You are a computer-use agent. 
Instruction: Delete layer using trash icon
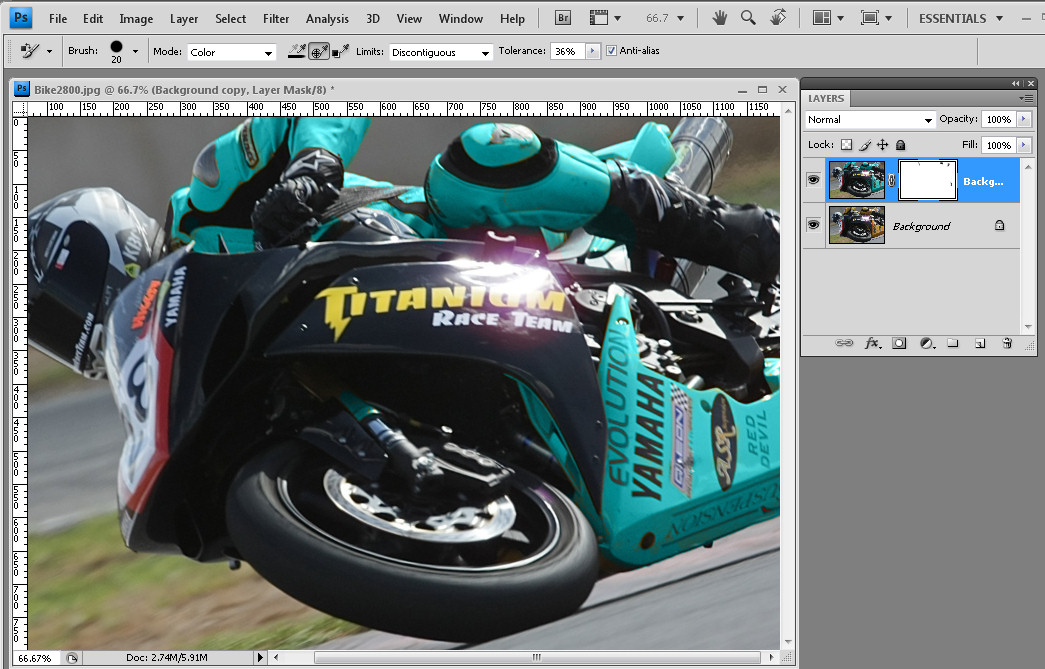1007,343
